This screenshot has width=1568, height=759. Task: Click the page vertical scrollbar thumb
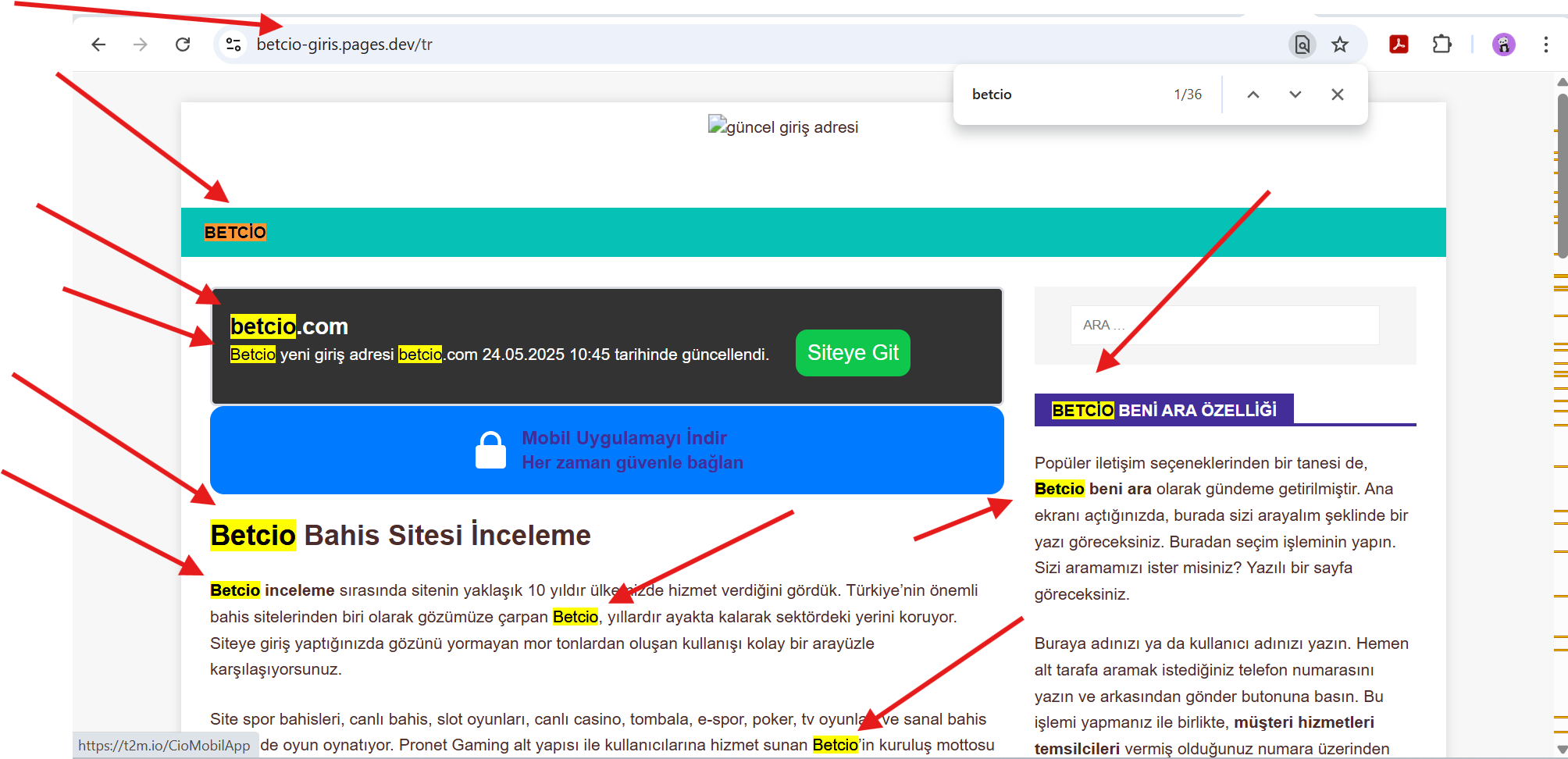click(1562, 176)
